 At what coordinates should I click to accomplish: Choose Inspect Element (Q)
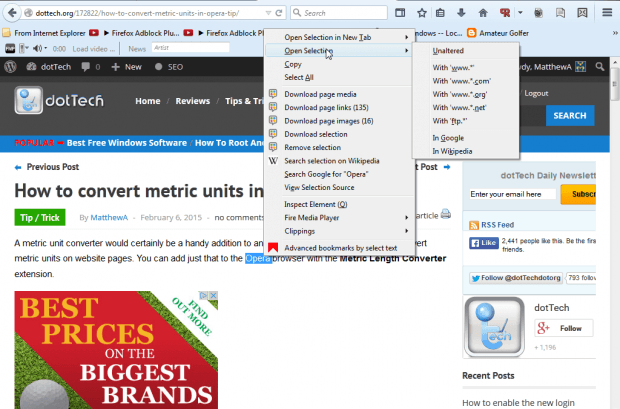coord(340,204)
